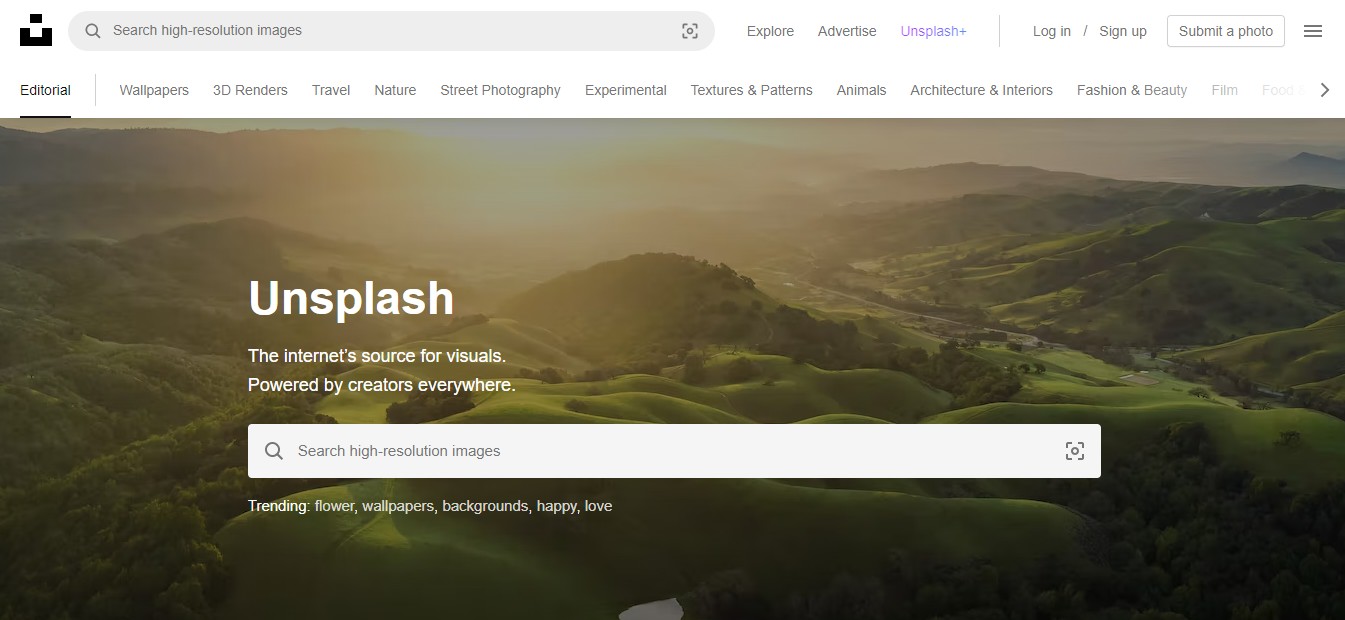Open visual search in hero search box
The height and width of the screenshot is (620, 1345).
tap(1075, 451)
